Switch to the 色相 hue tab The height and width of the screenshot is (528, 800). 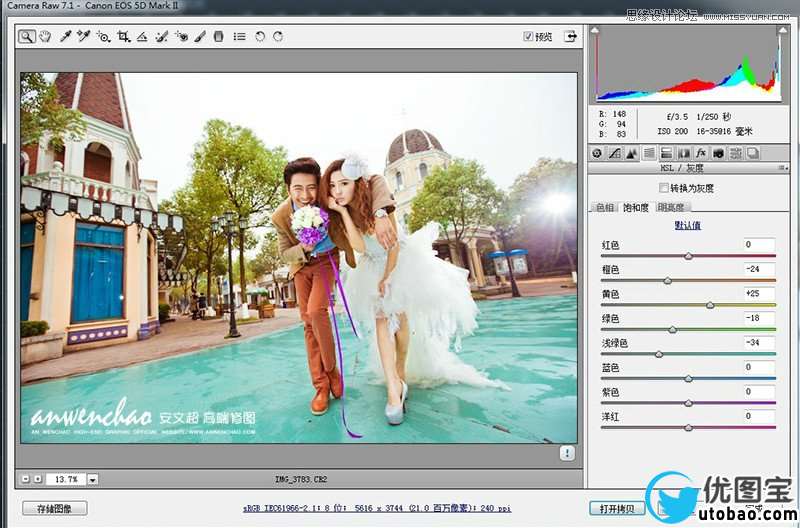(x=605, y=207)
